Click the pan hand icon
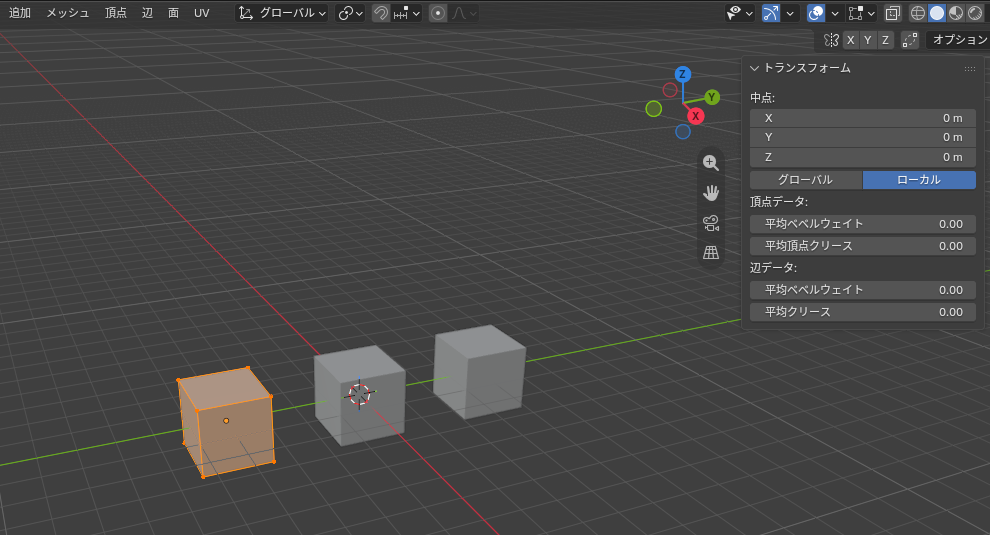990x535 pixels. [710, 193]
